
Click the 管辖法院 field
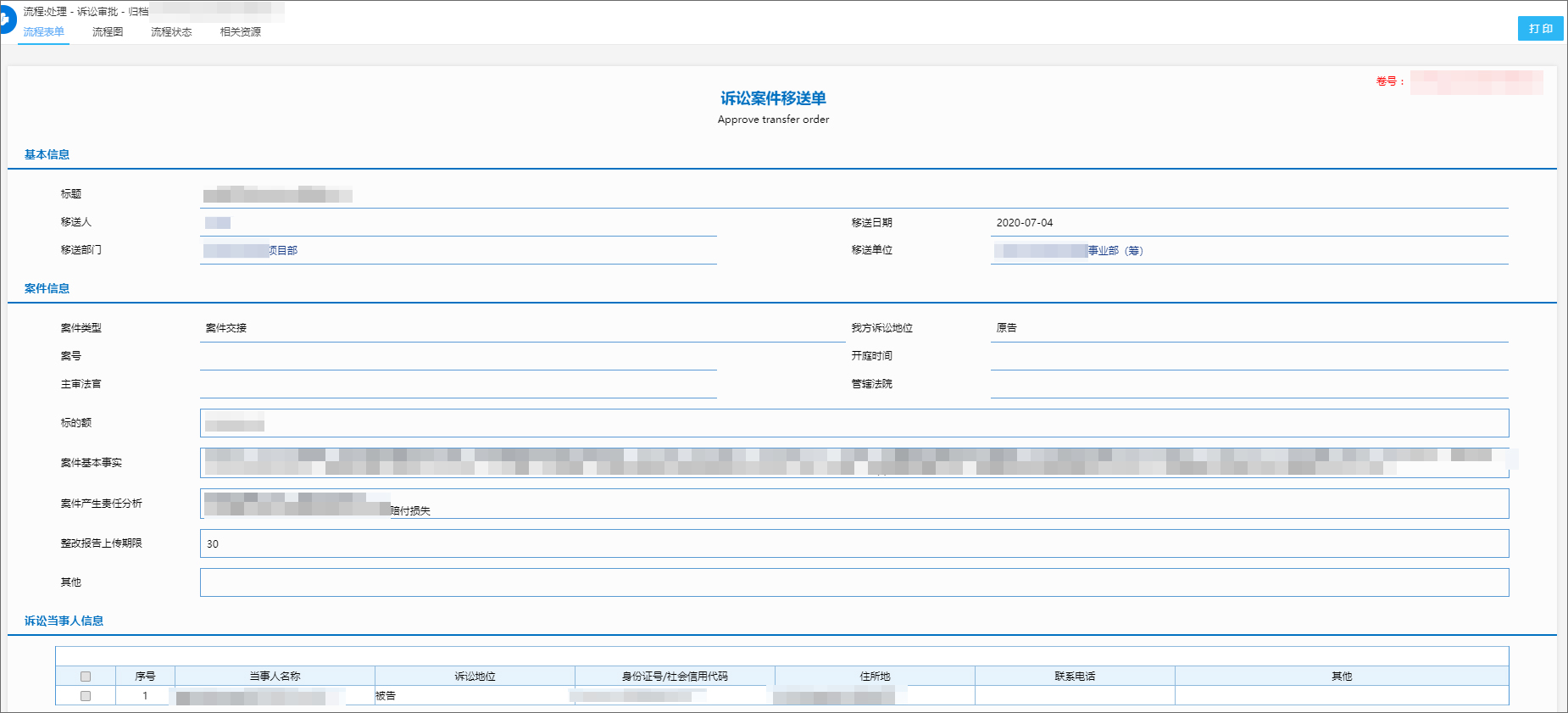(1248, 385)
